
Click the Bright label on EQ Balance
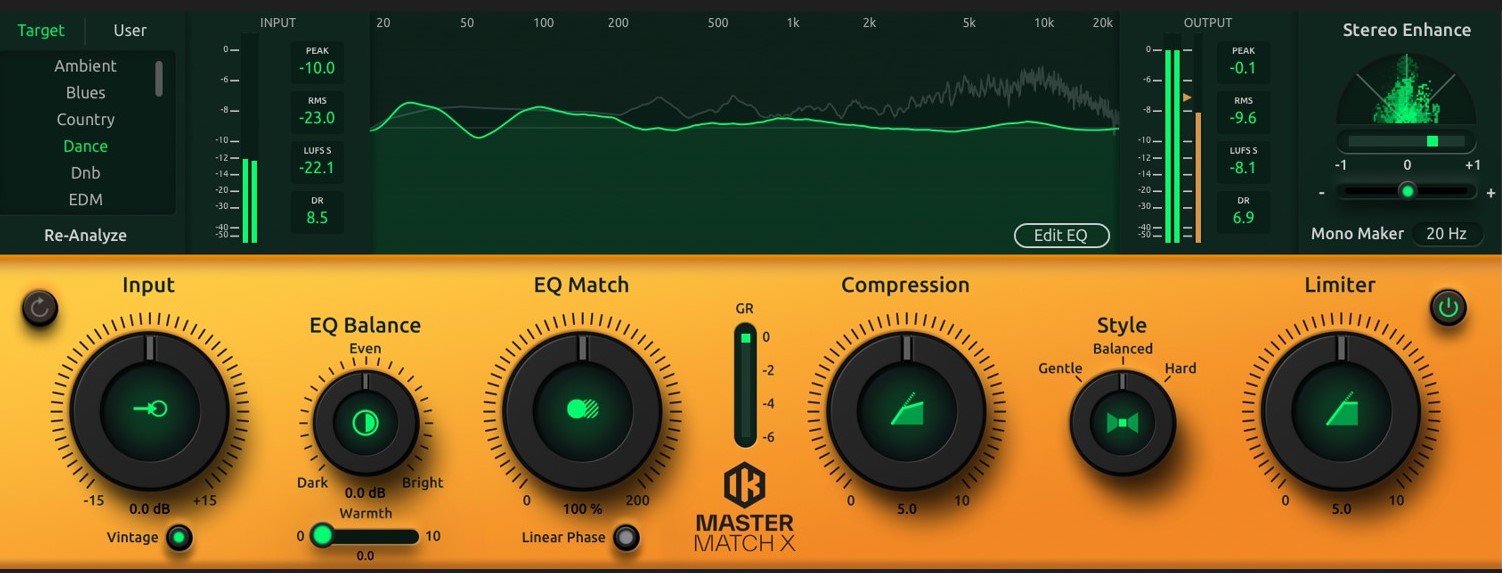click(422, 483)
